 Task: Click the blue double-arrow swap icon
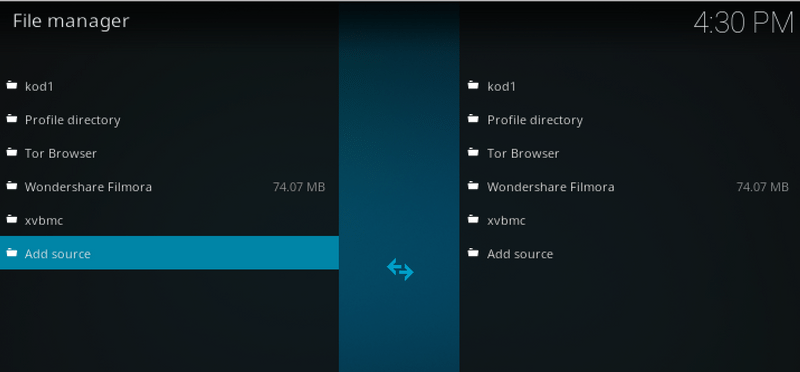click(400, 269)
